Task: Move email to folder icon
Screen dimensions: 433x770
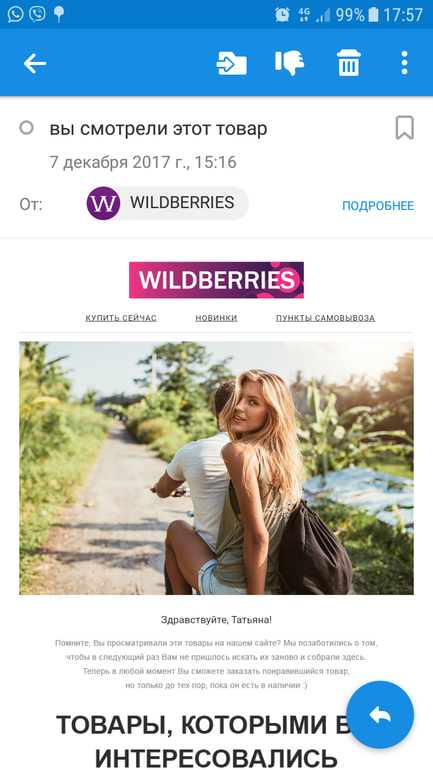Action: coord(231,63)
